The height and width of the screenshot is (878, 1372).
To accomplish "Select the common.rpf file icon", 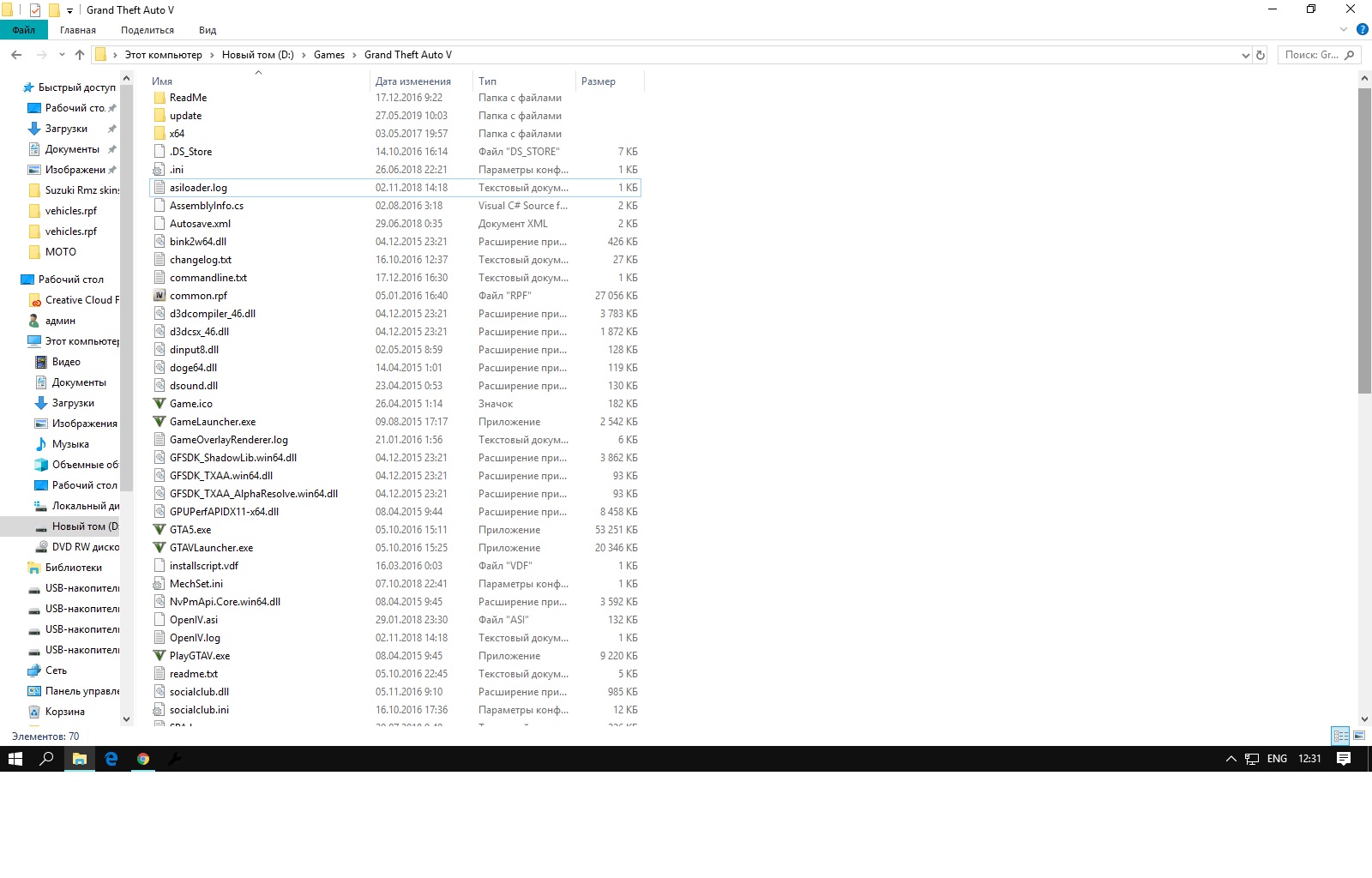I will click(x=159, y=296).
